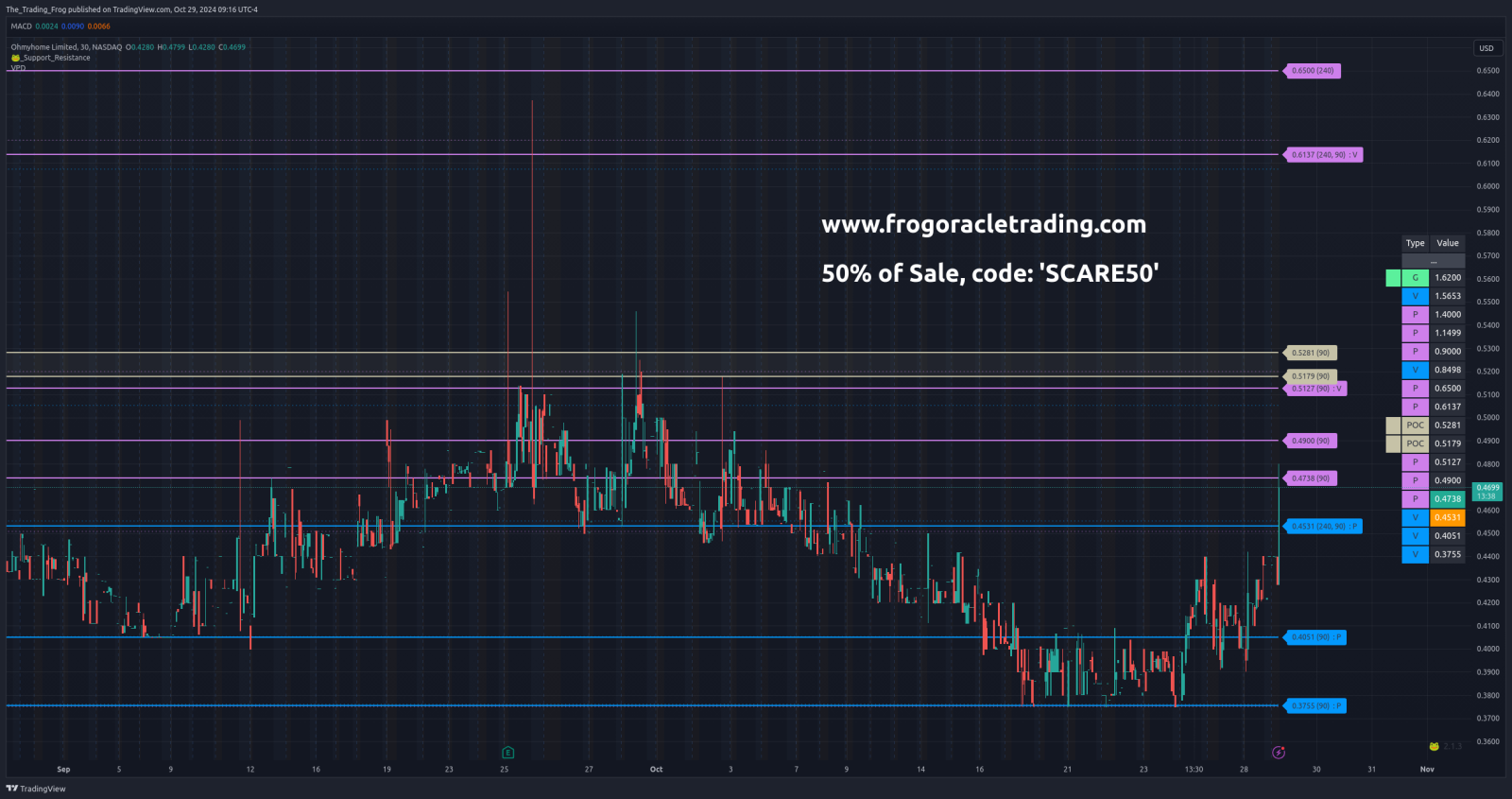This screenshot has width=1512, height=799.
Task: Click the table value cell 0.6500
Action: [x=1448, y=389]
